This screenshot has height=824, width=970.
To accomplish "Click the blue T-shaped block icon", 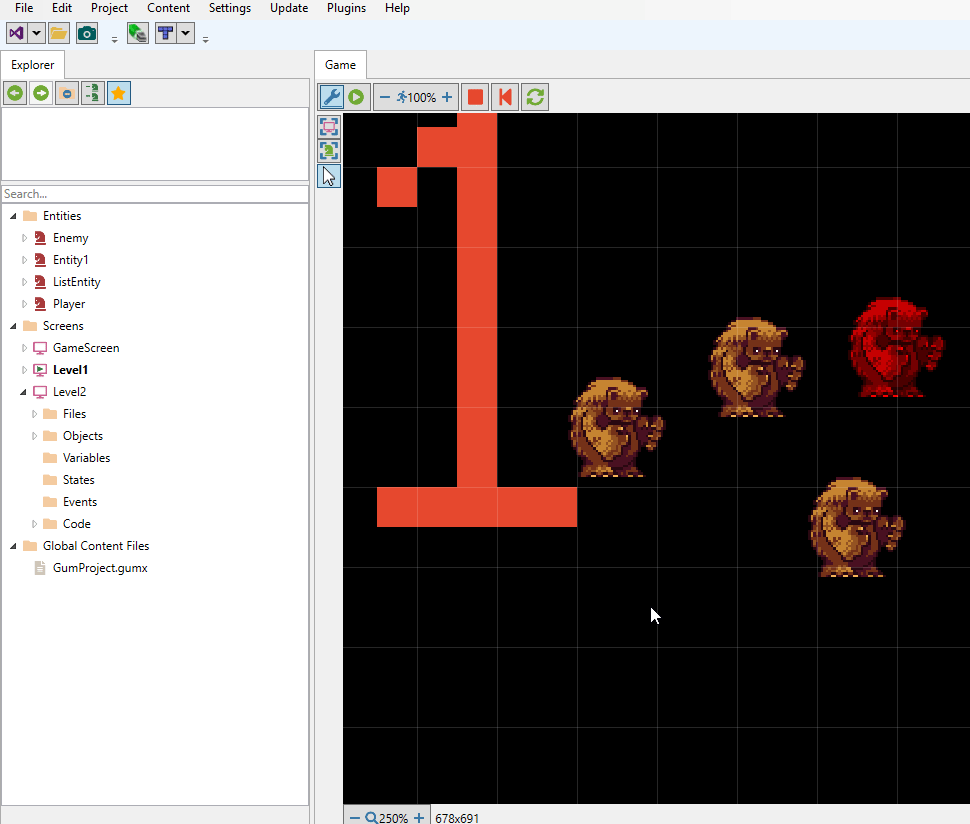I will pos(165,33).
